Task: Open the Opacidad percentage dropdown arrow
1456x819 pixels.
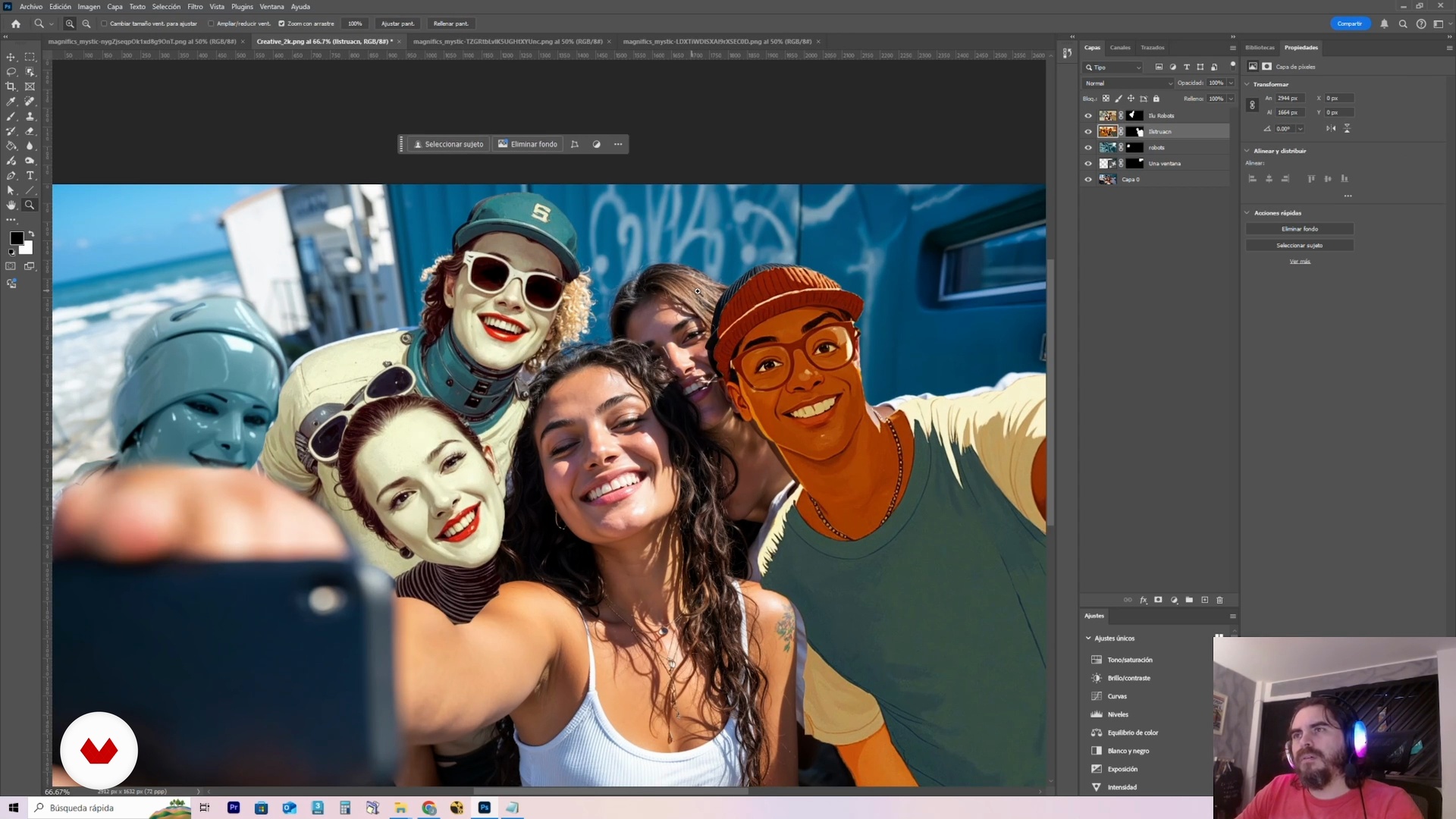Action: pyautogui.click(x=1231, y=83)
